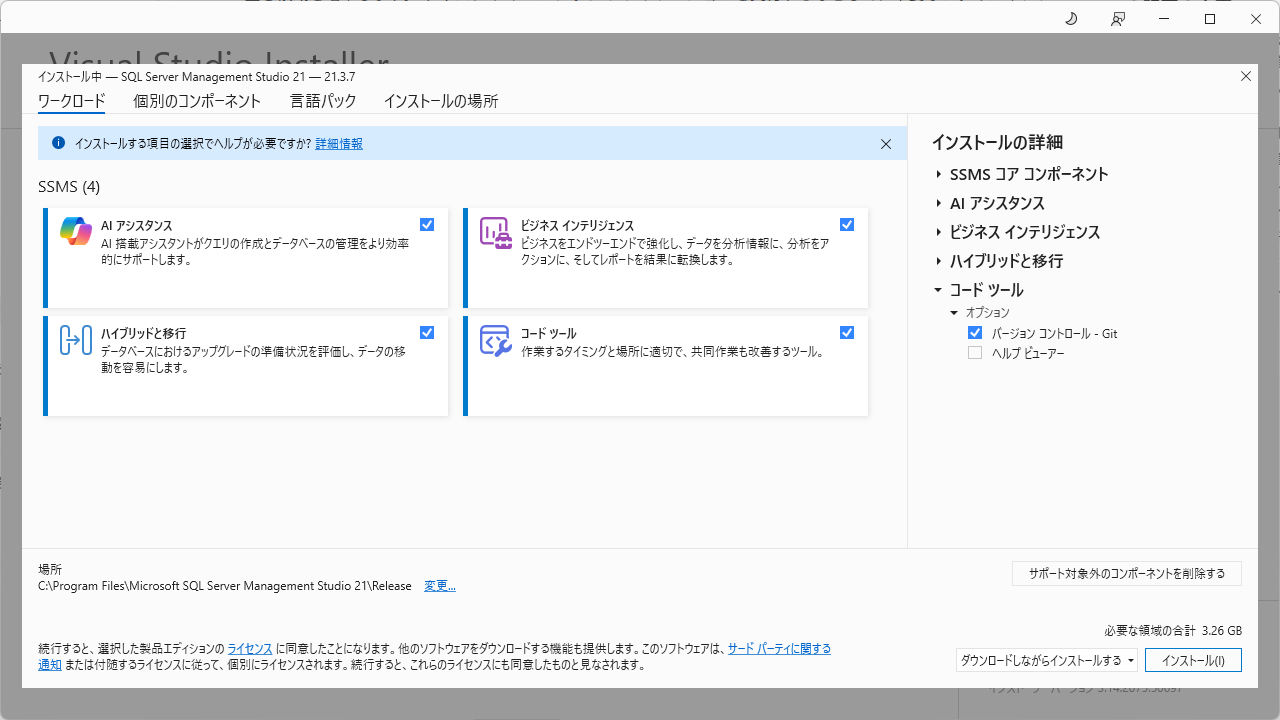Viewport: 1280px width, 720px height.
Task: Uncheck バージョン コントロール - Git option
Action: [975, 333]
